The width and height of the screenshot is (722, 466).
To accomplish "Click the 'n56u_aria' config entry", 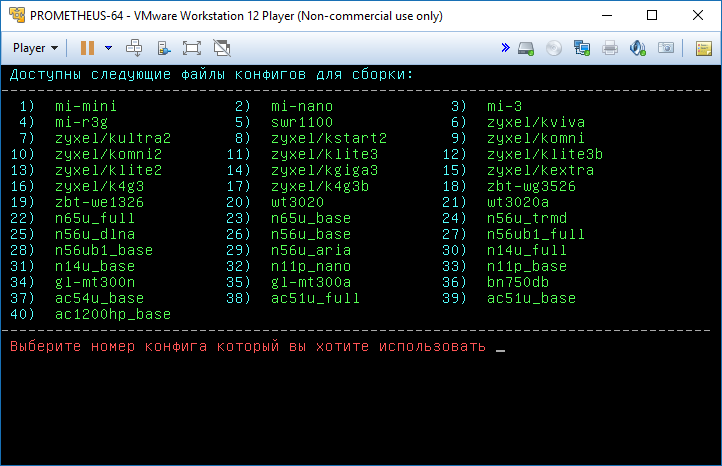I will point(311,250).
